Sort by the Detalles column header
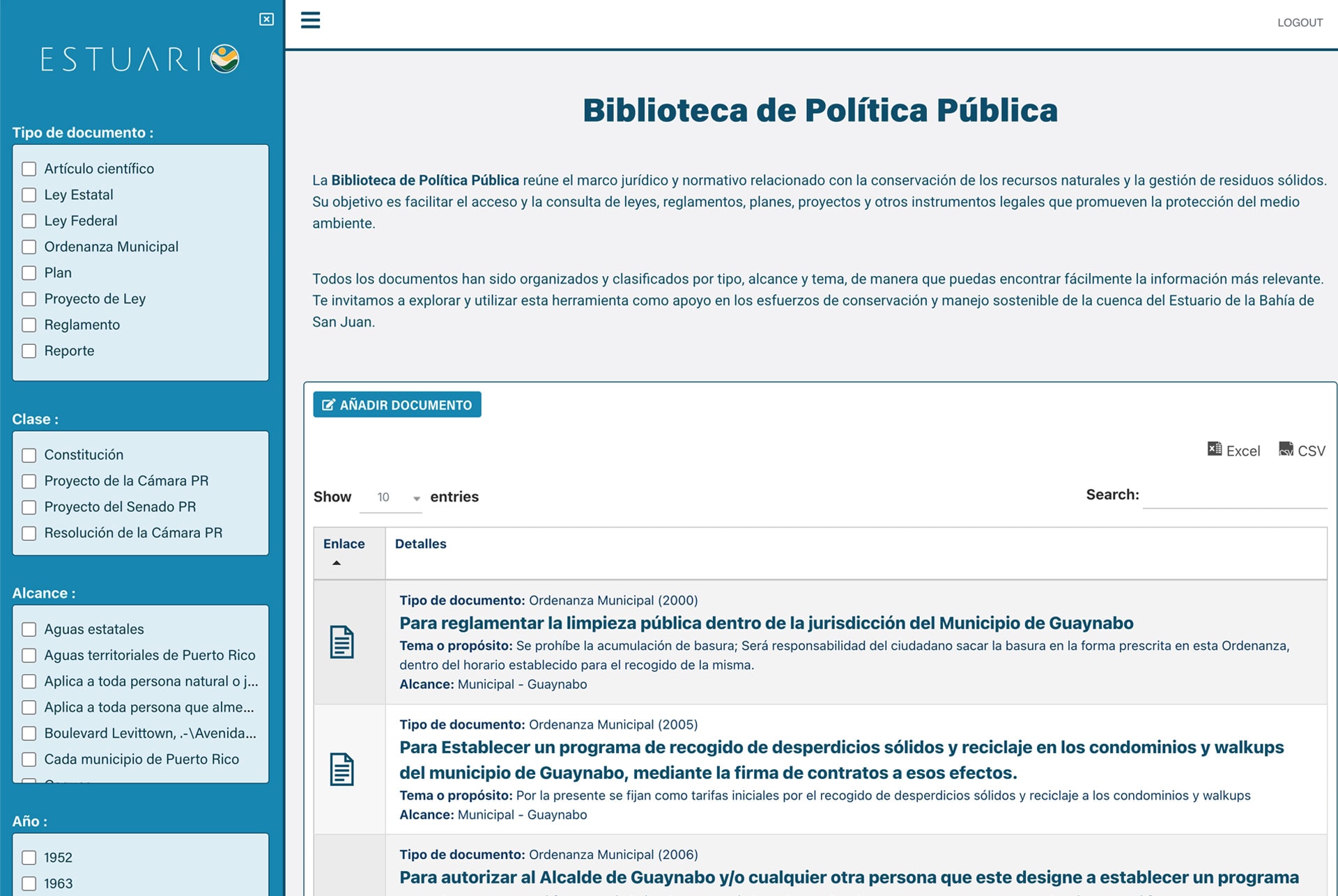Viewport: 1338px width, 896px height. coord(420,544)
